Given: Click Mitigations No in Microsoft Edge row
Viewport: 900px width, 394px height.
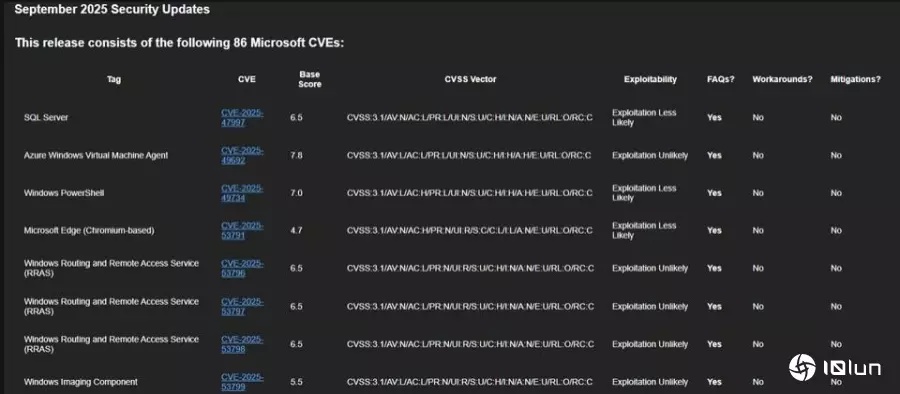Looking at the screenshot, I should [836, 230].
